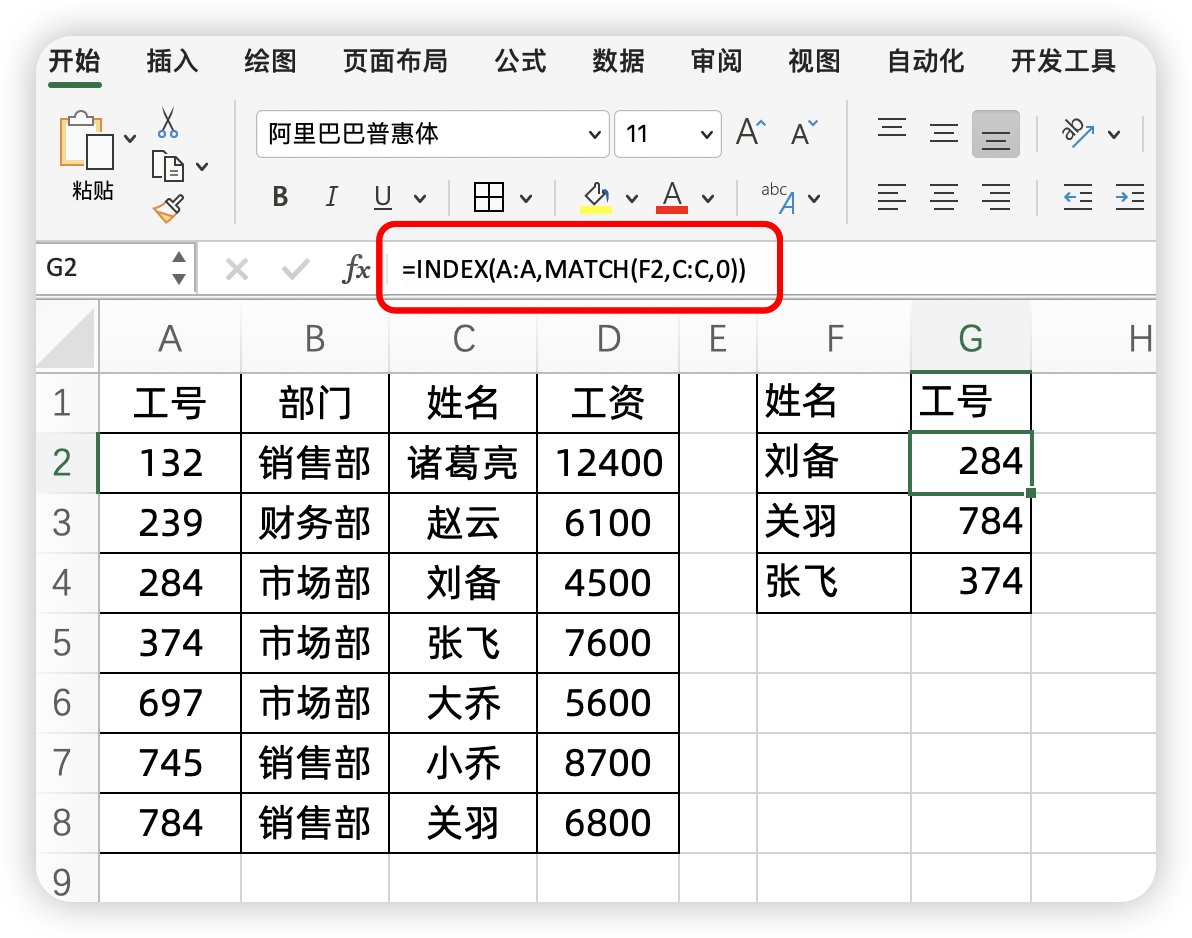This screenshot has height=938, width=1192.
Task: Open the 页面布局 tab
Action: pos(395,62)
